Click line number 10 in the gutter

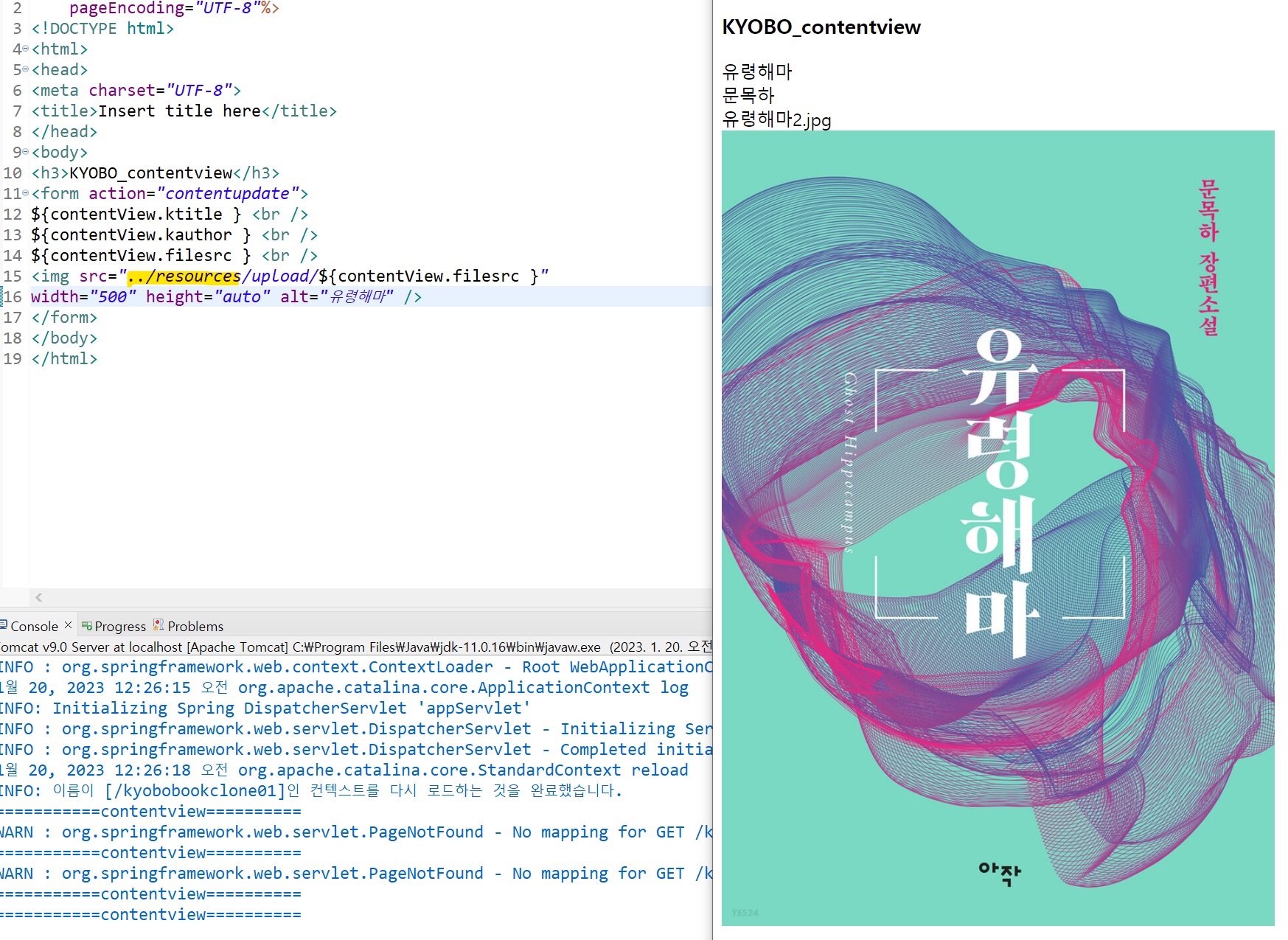click(13, 173)
